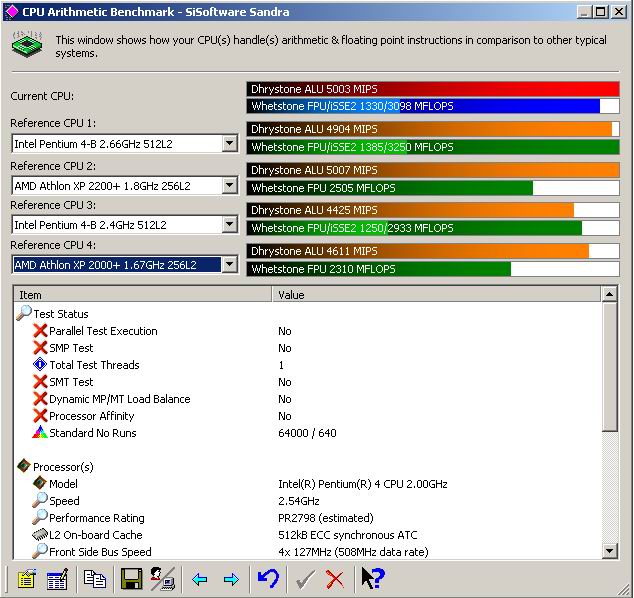Click the Forward right arrow icon
Screen dimensions: 634x598
coord(231,579)
